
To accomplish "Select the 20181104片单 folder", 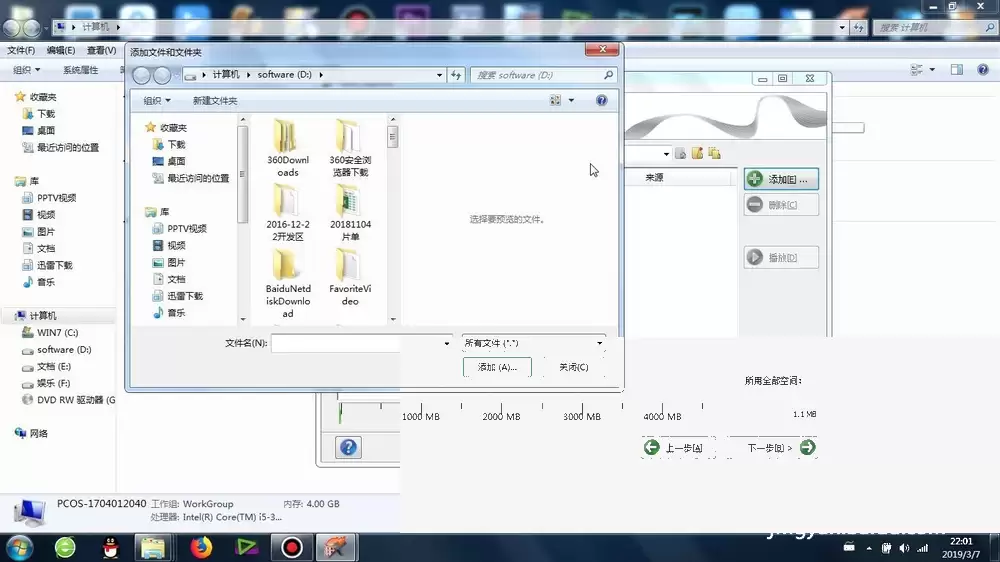I will (350, 213).
